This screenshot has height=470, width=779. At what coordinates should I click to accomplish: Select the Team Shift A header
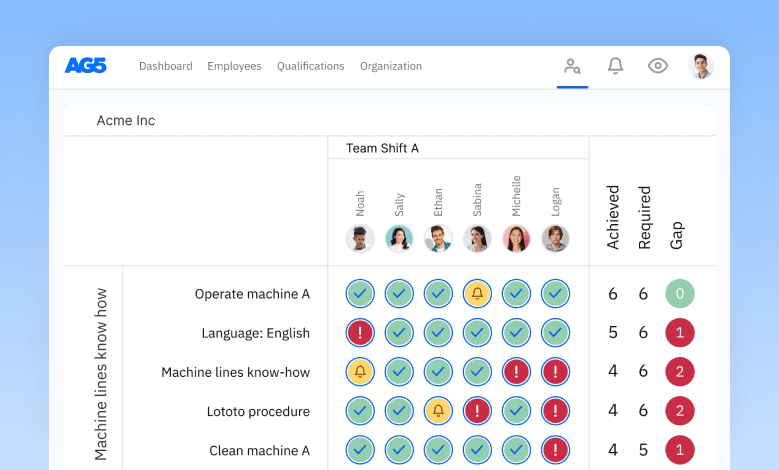(382, 148)
